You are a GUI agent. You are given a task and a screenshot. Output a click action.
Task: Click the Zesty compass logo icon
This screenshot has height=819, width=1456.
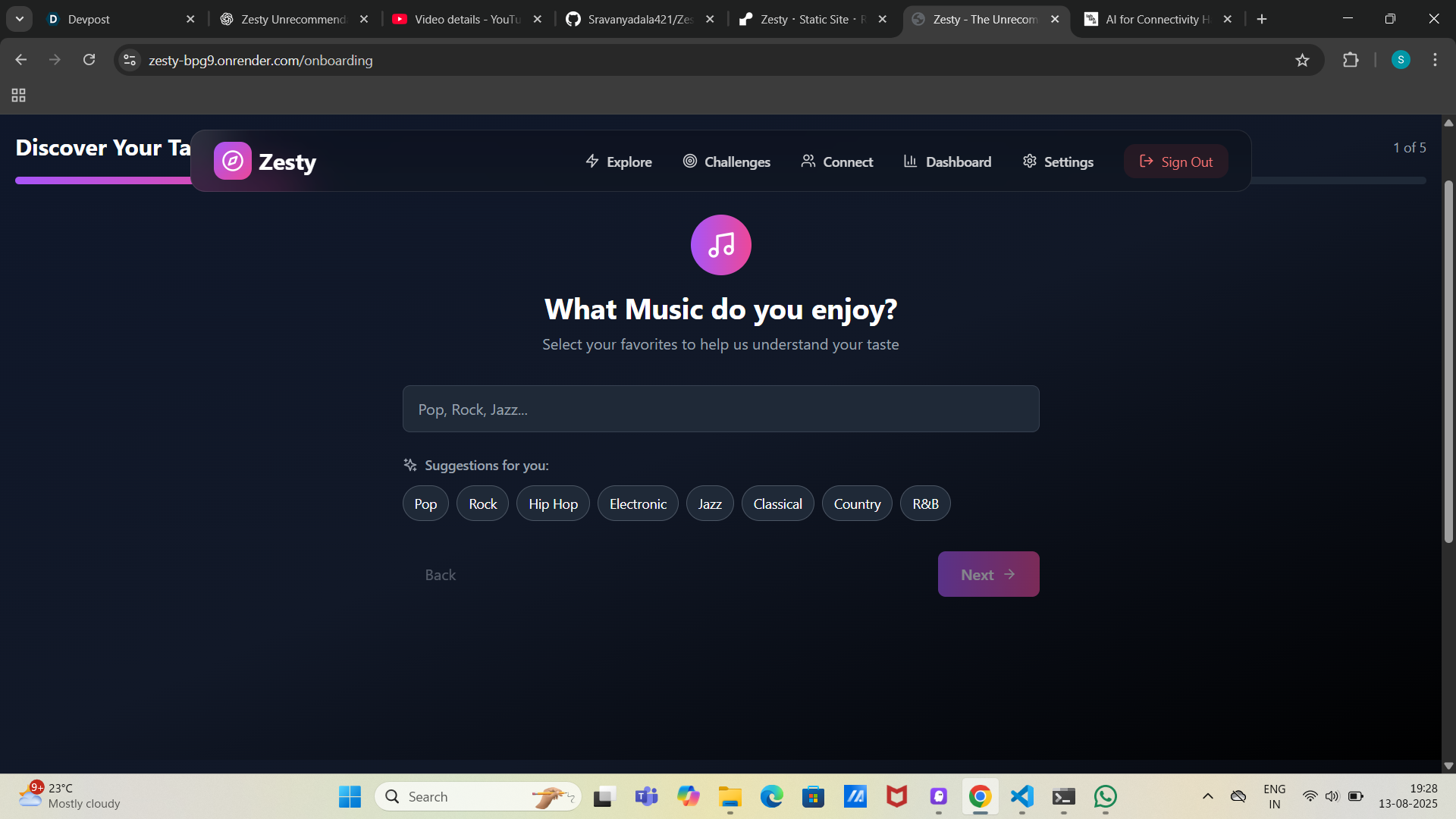pos(232,161)
